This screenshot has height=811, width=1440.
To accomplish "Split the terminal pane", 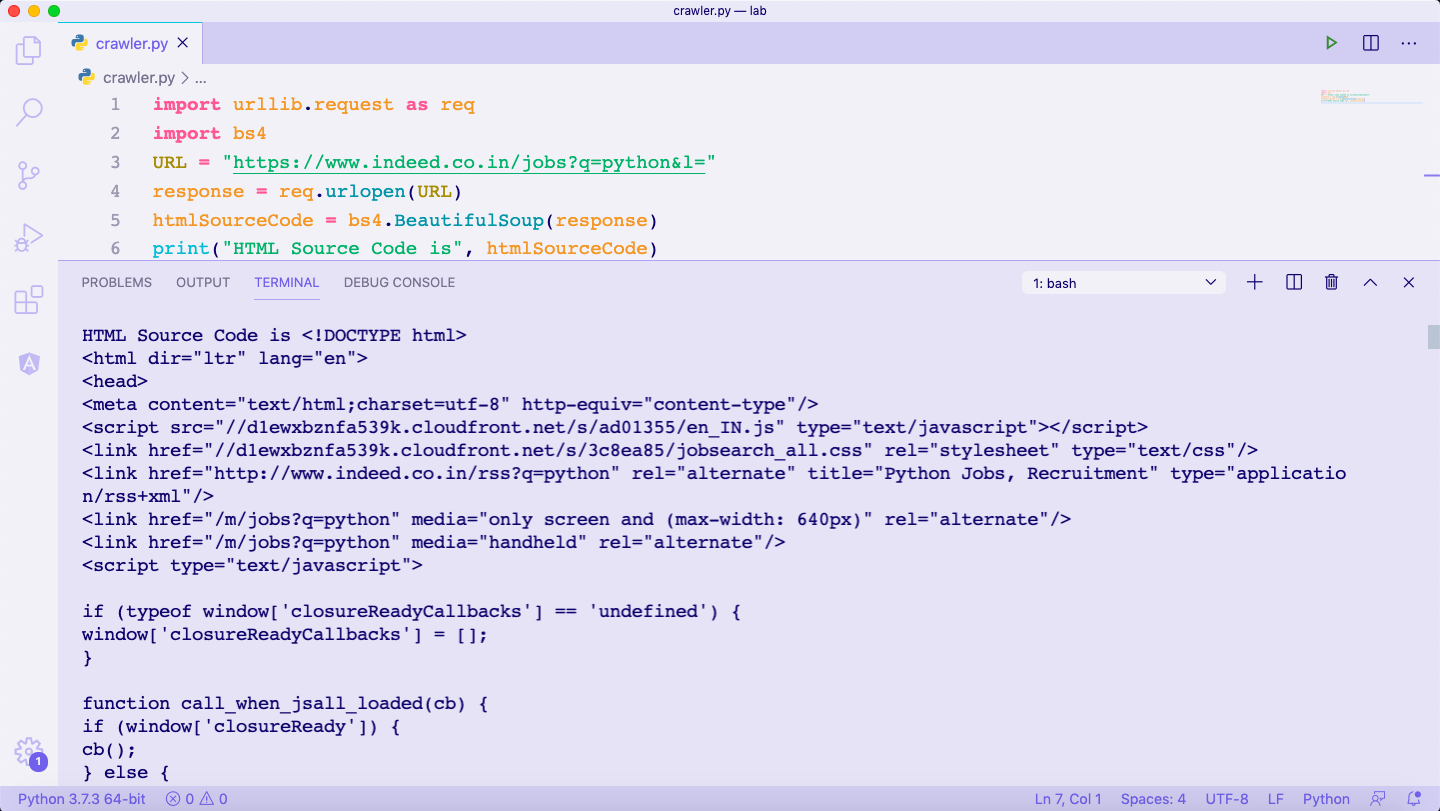I will 1294,283.
